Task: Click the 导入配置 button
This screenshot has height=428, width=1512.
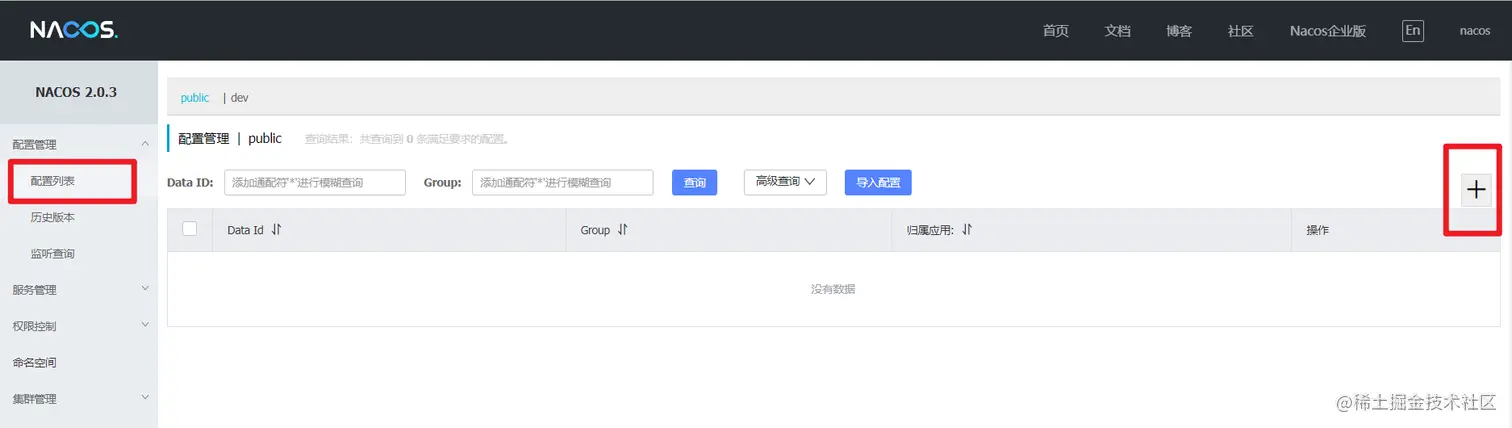Action: tap(878, 183)
